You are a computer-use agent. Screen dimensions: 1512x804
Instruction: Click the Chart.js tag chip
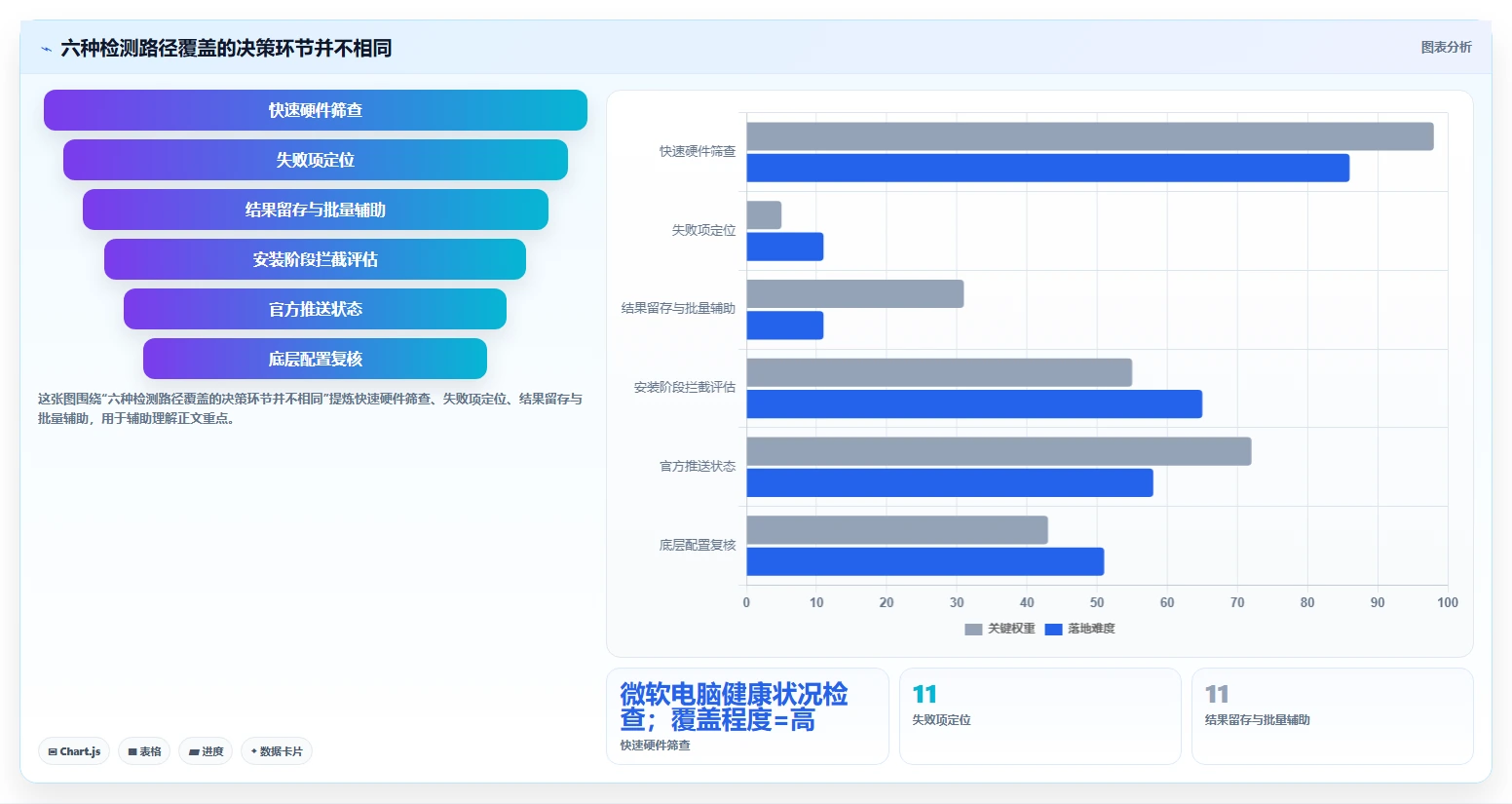click(x=74, y=751)
